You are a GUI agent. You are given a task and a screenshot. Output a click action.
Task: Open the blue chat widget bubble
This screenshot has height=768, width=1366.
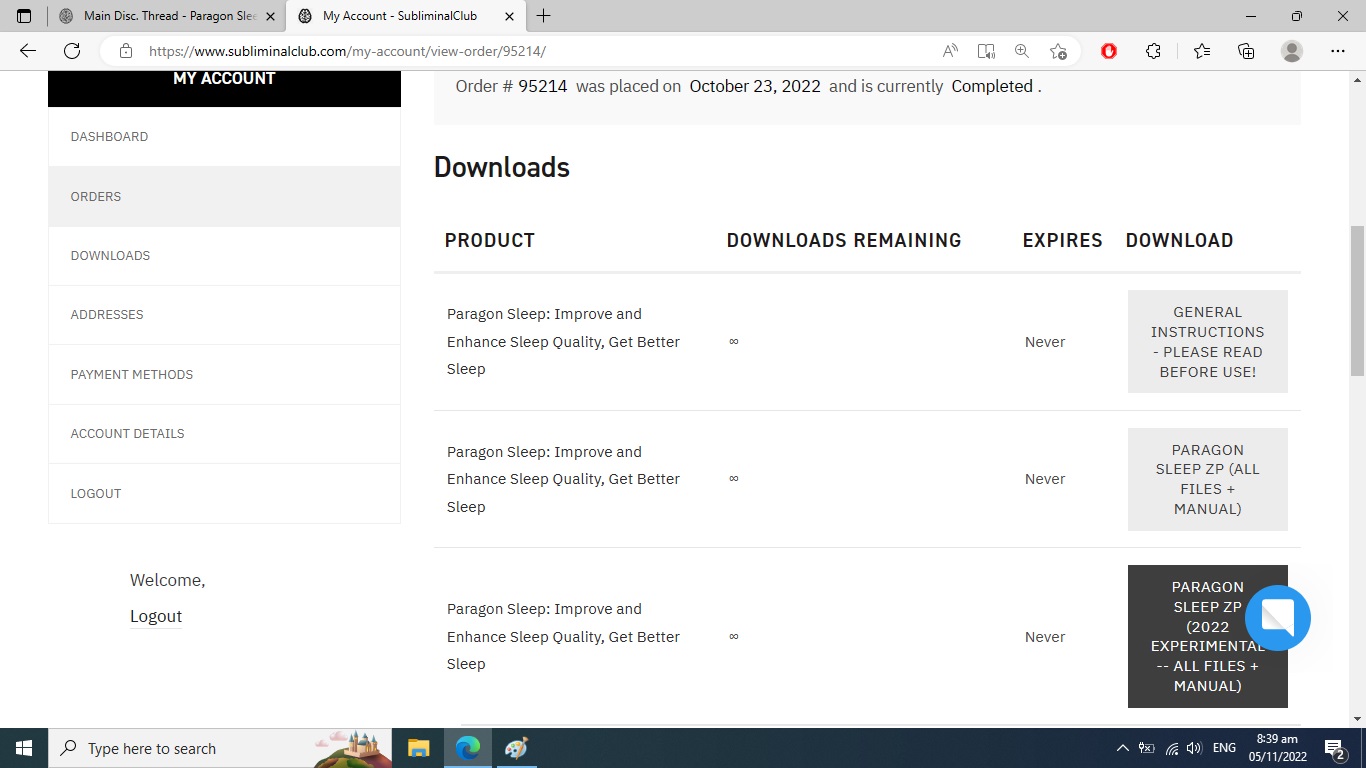(1277, 618)
